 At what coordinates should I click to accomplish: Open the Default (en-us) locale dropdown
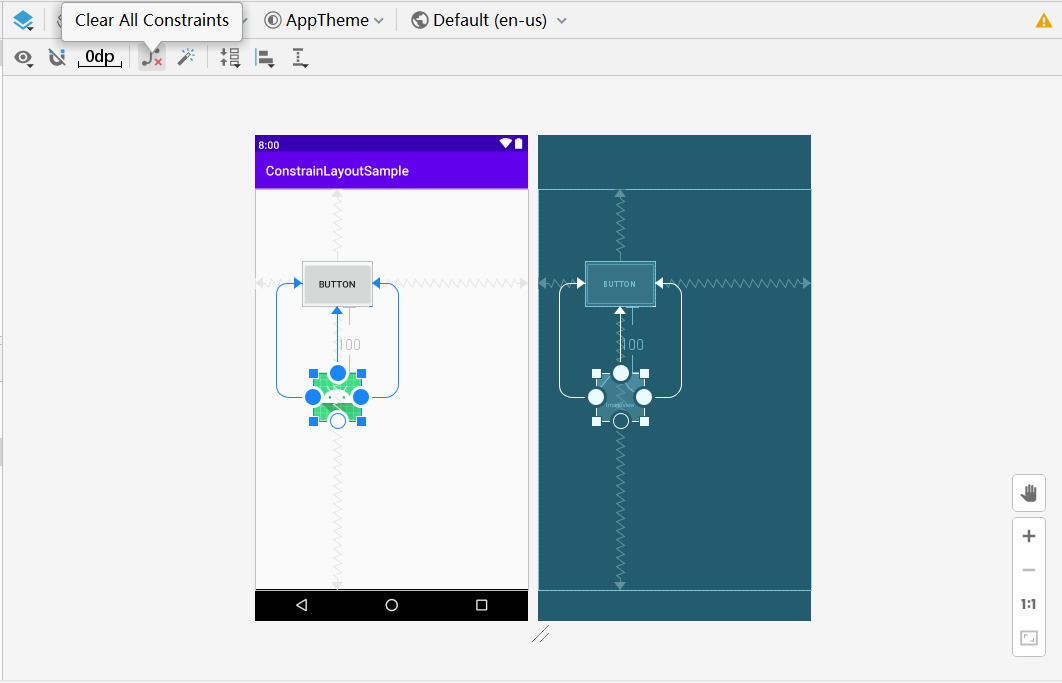(488, 20)
